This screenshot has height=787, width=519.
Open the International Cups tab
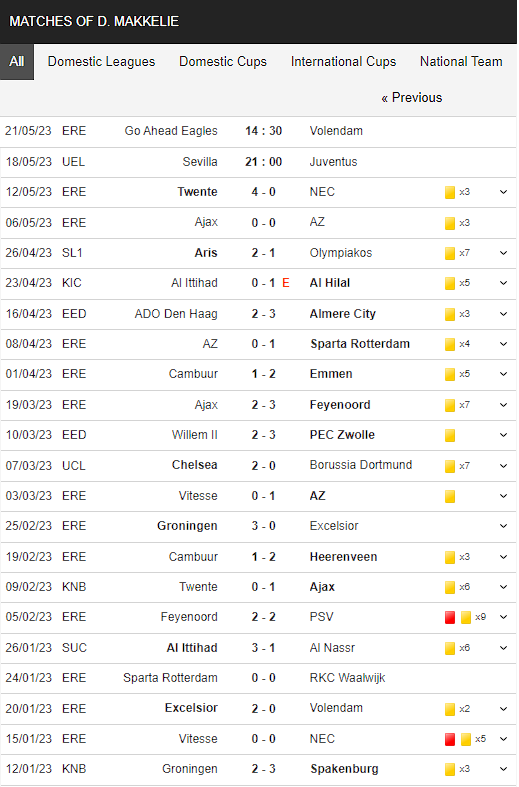pos(343,62)
